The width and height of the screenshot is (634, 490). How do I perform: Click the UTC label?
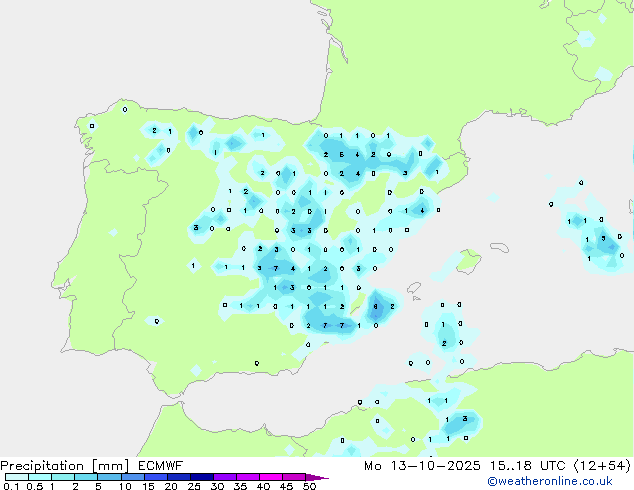pos(553,466)
